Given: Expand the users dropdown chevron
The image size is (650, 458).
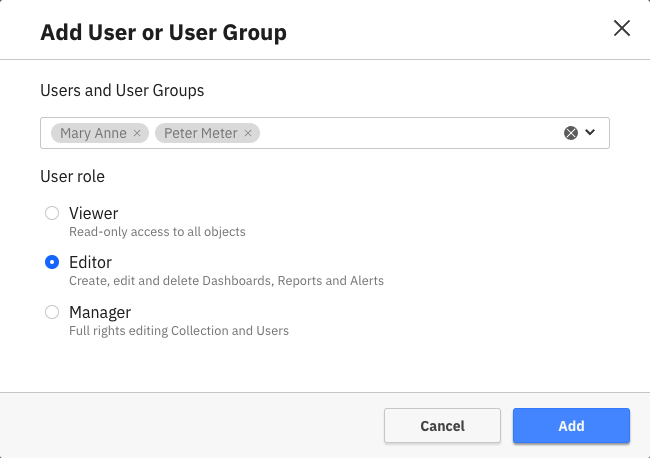Looking at the screenshot, I should click(x=590, y=133).
